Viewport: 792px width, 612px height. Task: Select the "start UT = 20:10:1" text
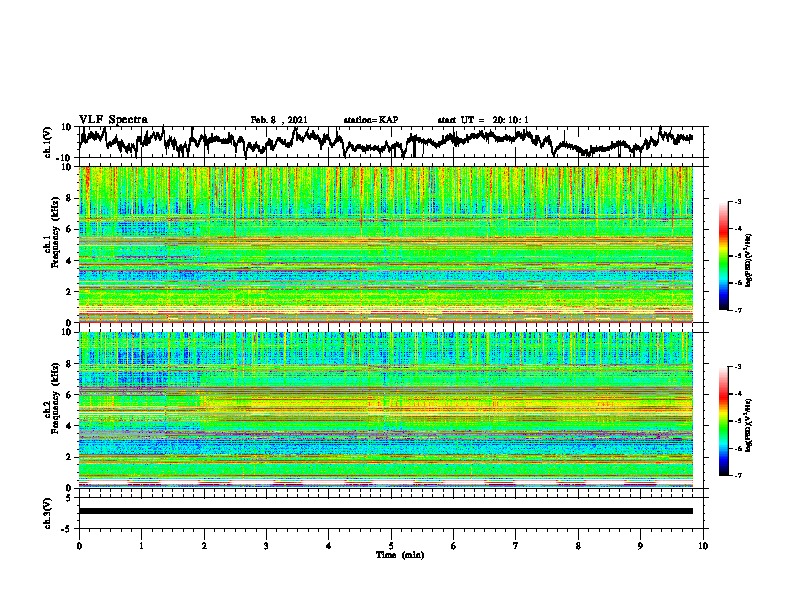tap(483, 120)
